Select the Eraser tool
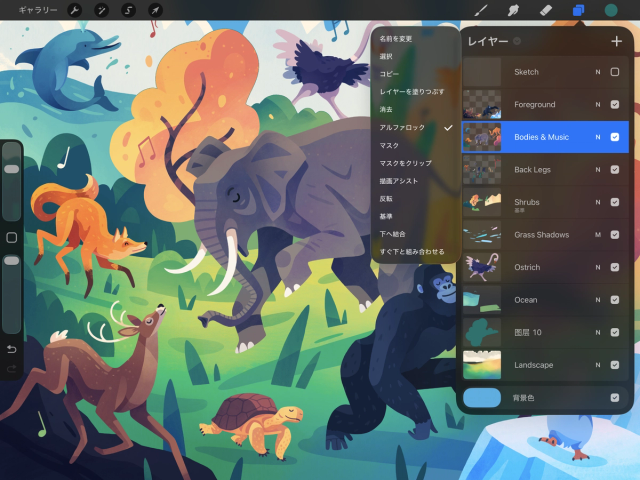640x480 pixels. tap(546, 10)
